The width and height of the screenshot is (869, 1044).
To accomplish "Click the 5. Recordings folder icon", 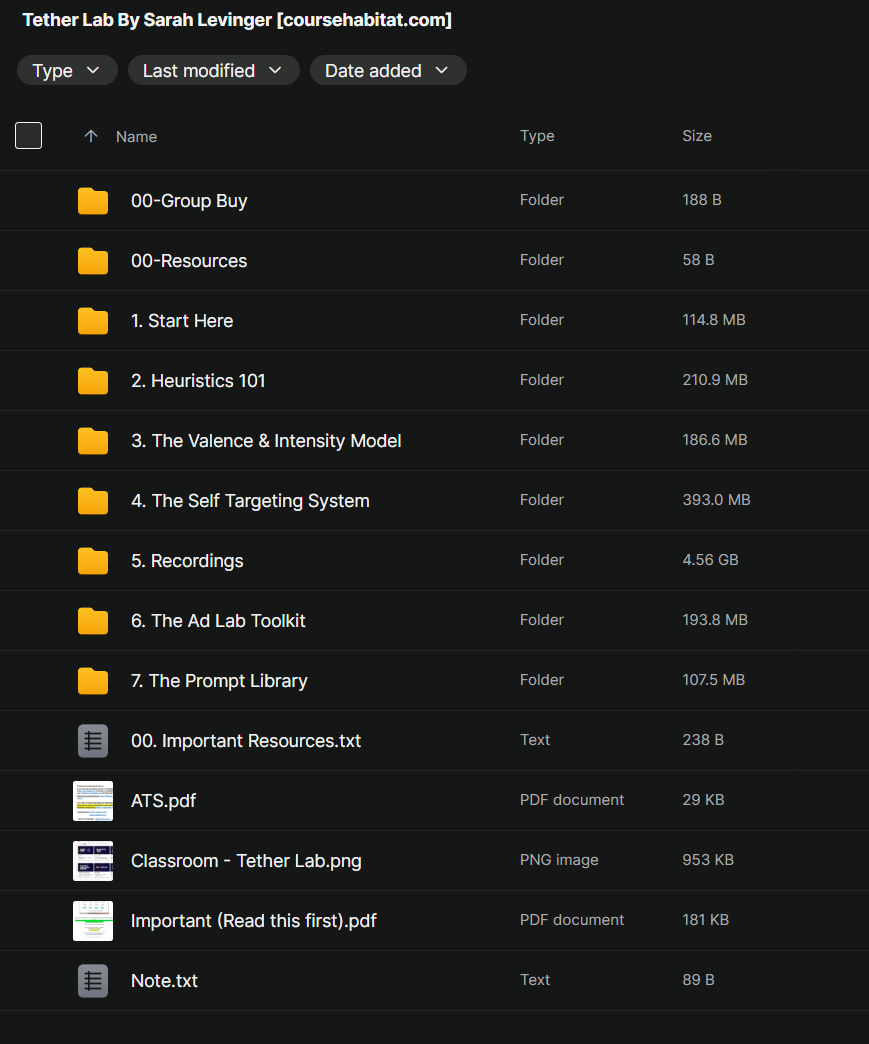I will (x=93, y=561).
